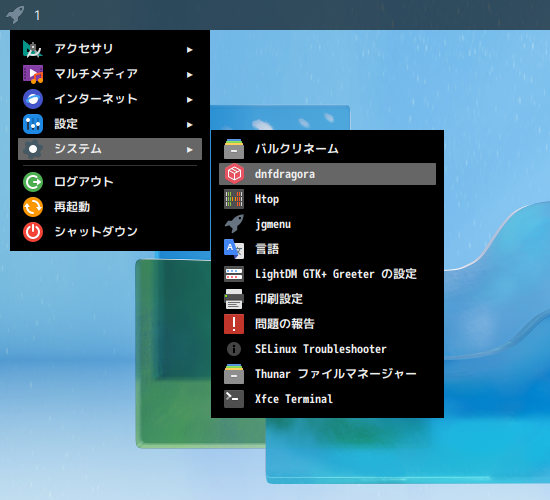
Task: Choose シャットダウン to power off
Action: tap(110, 232)
